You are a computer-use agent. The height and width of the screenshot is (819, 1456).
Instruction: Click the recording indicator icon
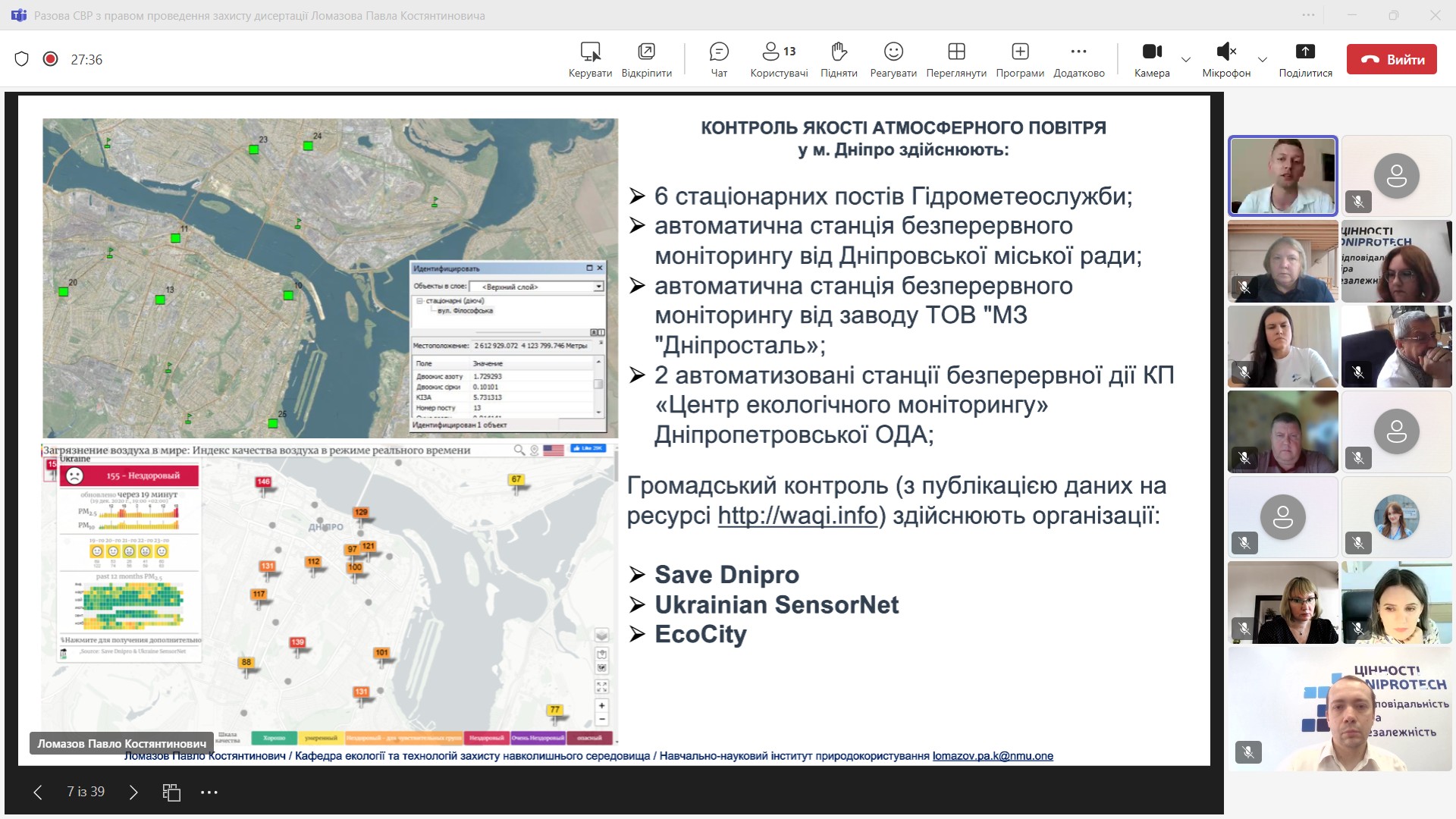50,59
